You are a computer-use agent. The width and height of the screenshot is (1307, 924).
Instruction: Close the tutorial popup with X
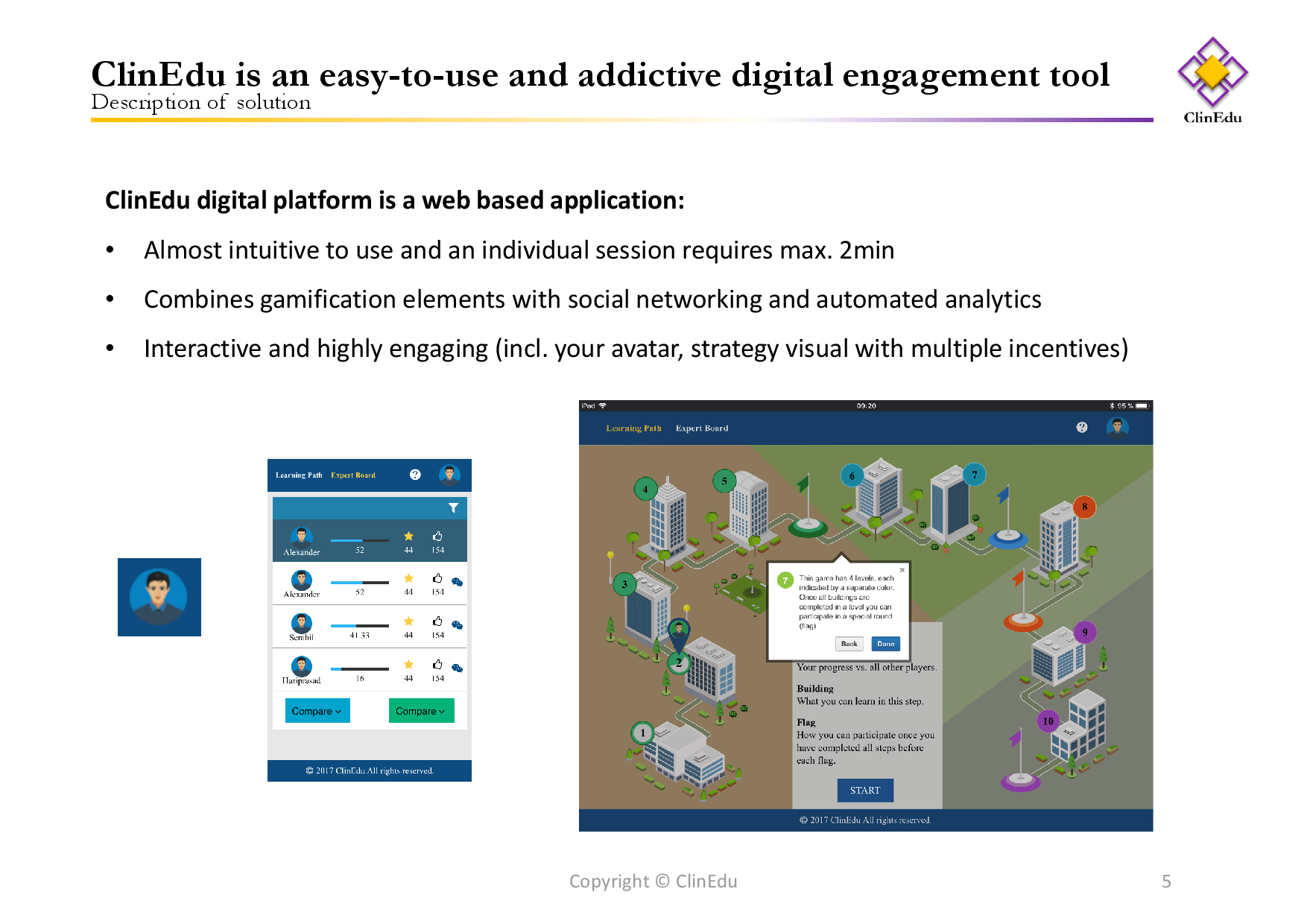[x=902, y=570]
